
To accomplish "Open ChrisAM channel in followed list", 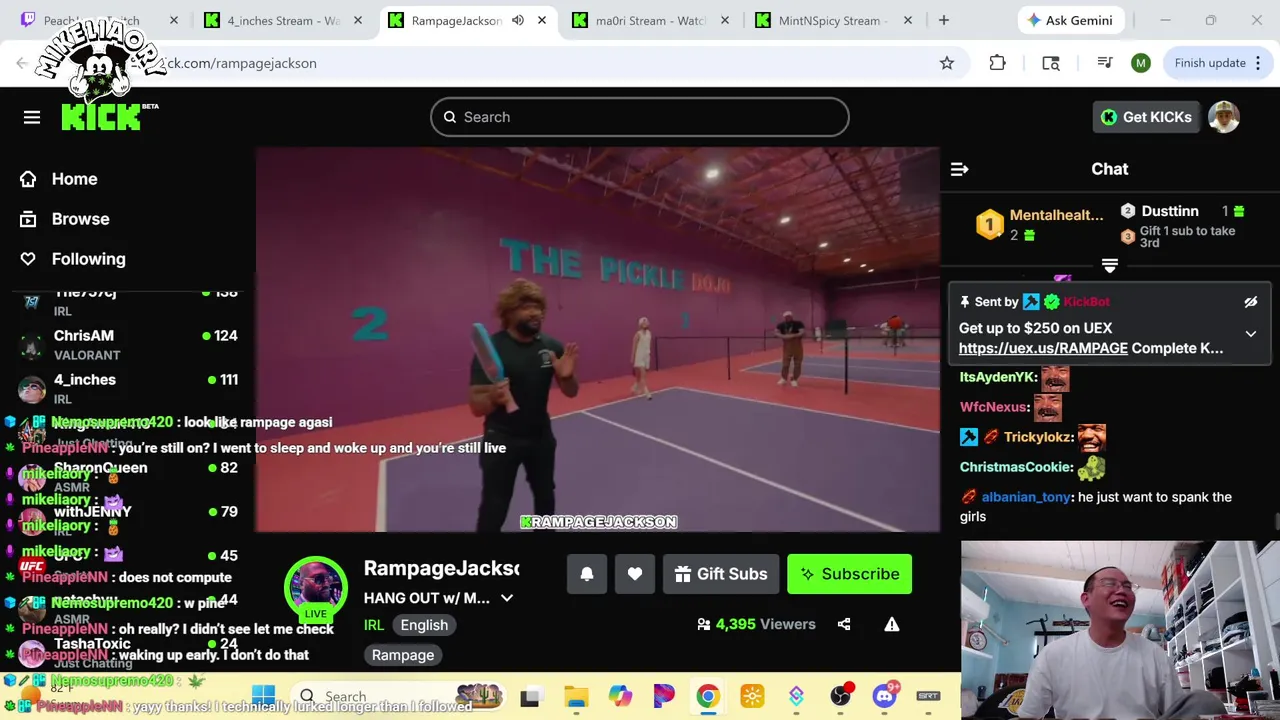I will (128, 344).
